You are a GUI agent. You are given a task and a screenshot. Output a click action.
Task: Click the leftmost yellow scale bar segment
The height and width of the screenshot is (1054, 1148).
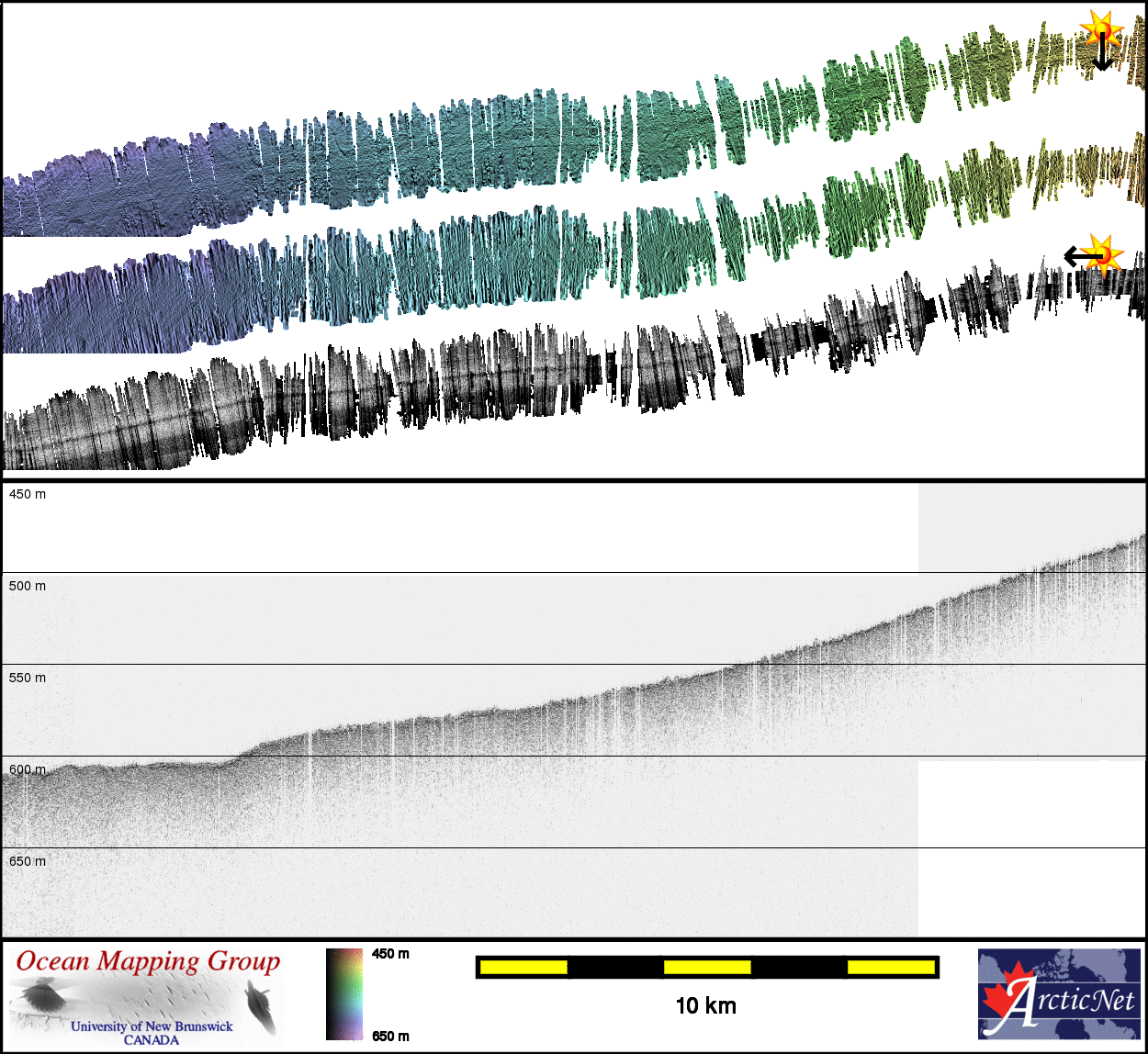coord(523,967)
